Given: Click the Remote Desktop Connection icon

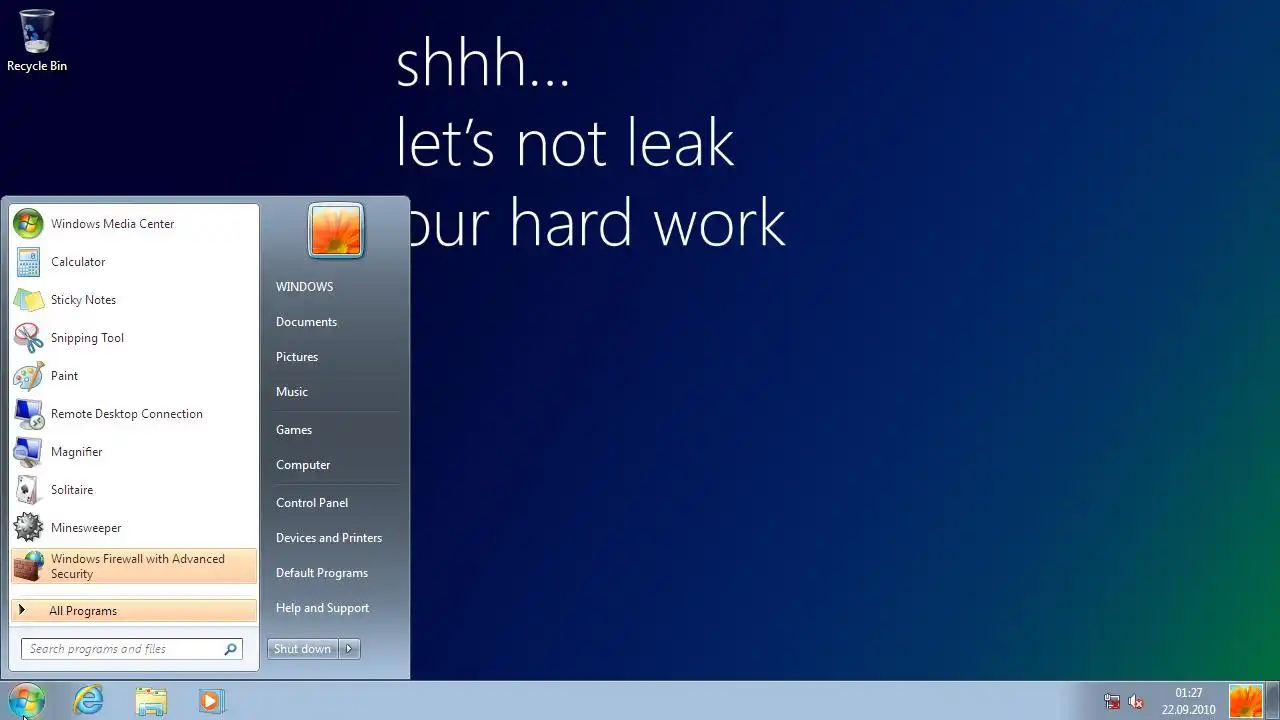Looking at the screenshot, I should click(28, 414).
